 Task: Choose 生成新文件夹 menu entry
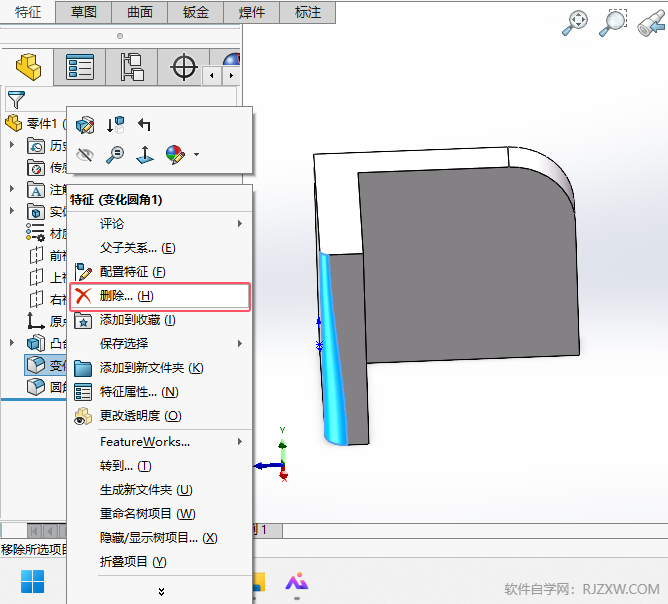(x=160, y=490)
